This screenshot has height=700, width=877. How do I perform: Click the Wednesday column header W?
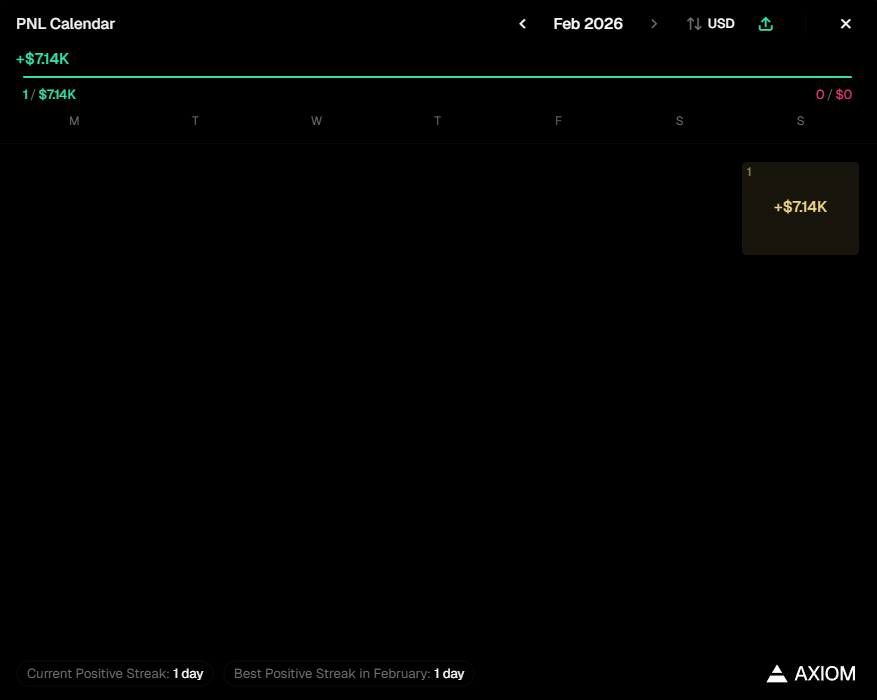316,121
